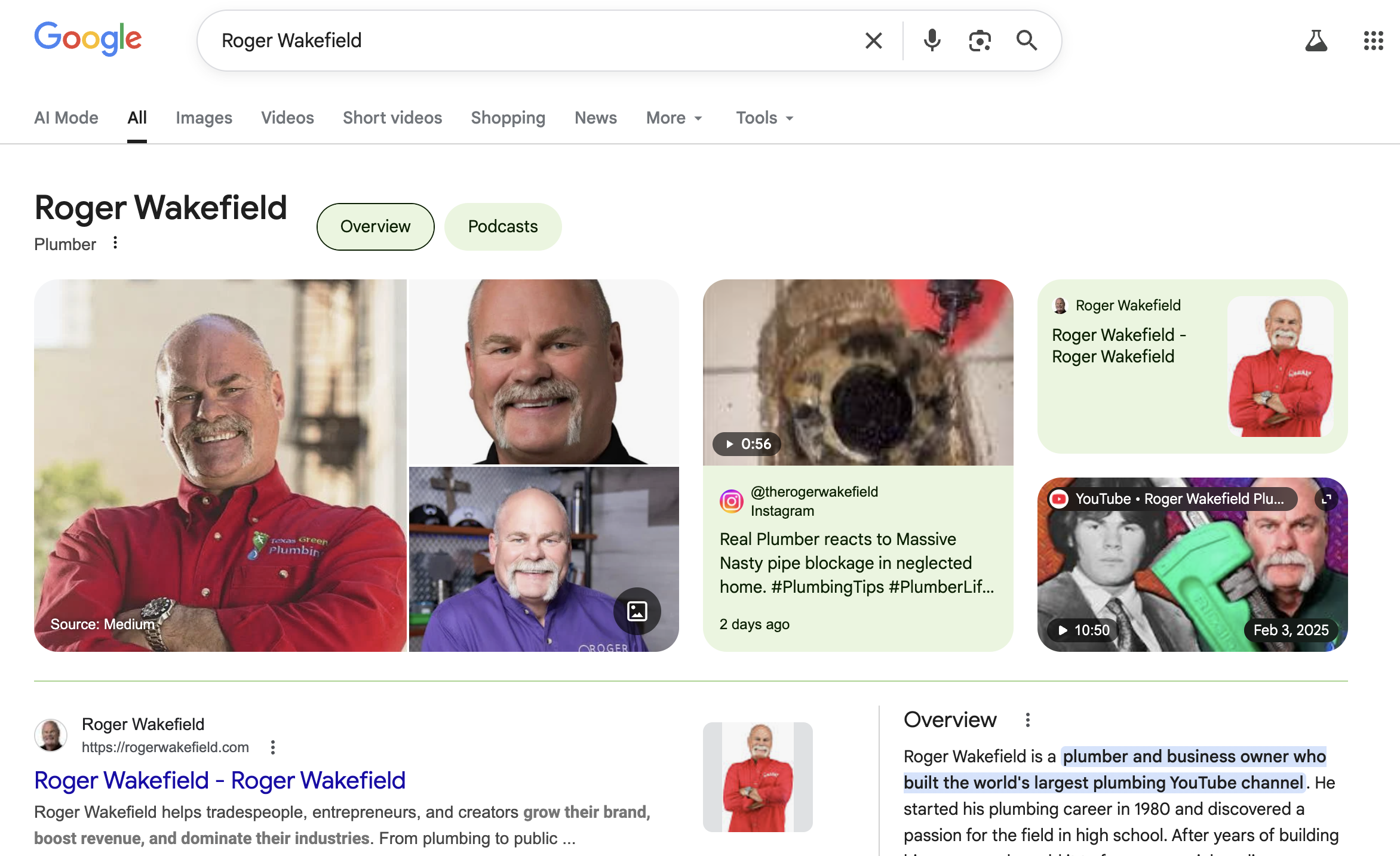1400x856 pixels.
Task: Switch to the Images tab
Action: pos(204,118)
